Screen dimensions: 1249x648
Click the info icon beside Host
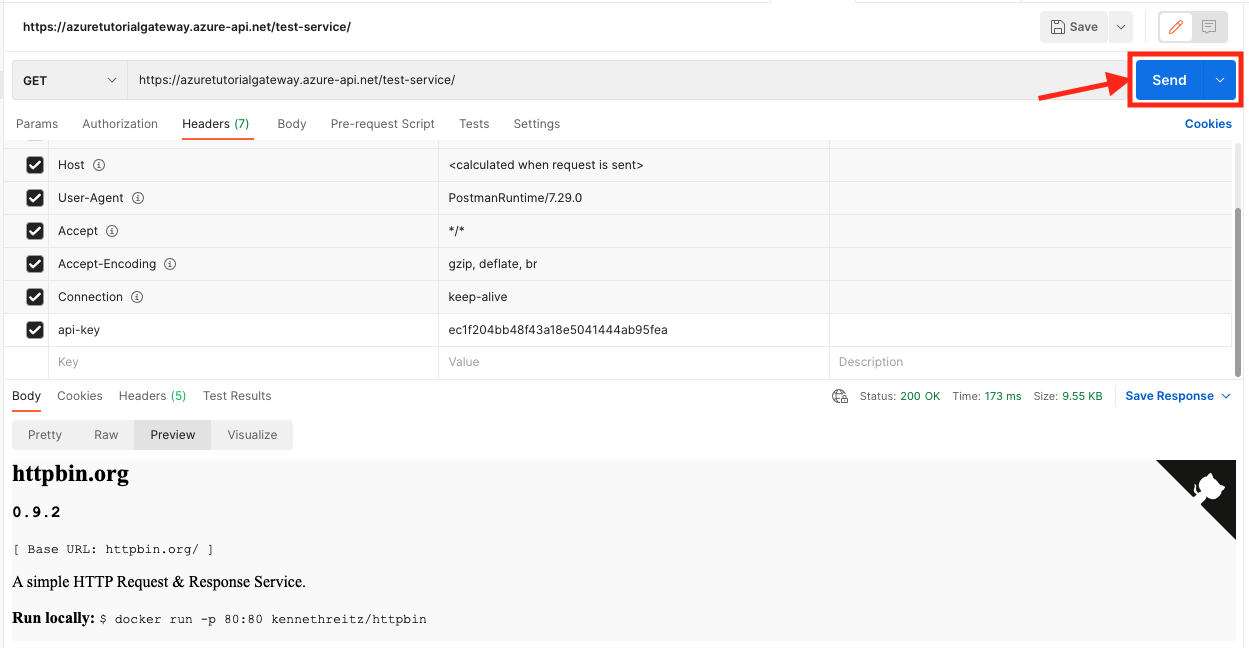pos(99,165)
